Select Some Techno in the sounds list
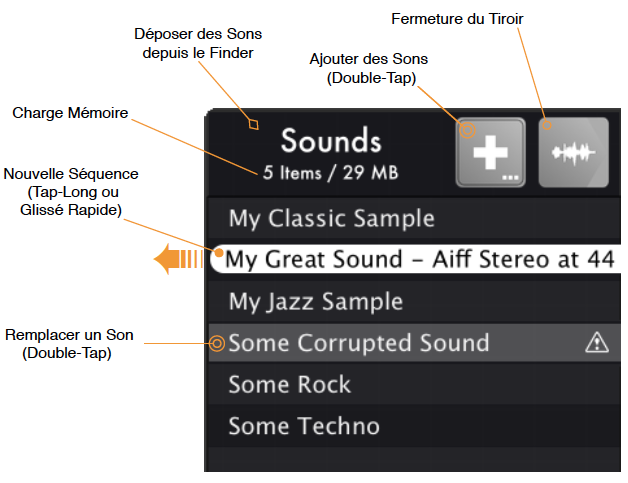Screen dimensions: 628x483 (x=415, y=426)
